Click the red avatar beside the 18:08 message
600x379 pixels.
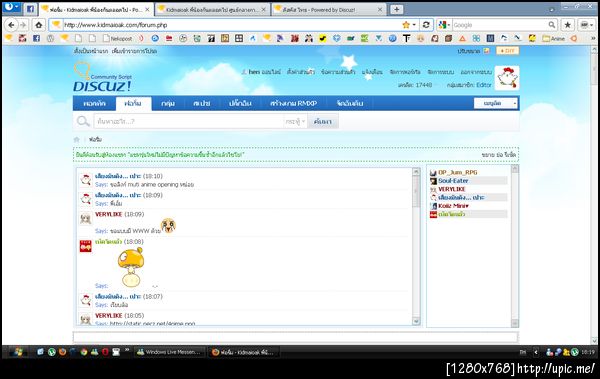pos(86,246)
